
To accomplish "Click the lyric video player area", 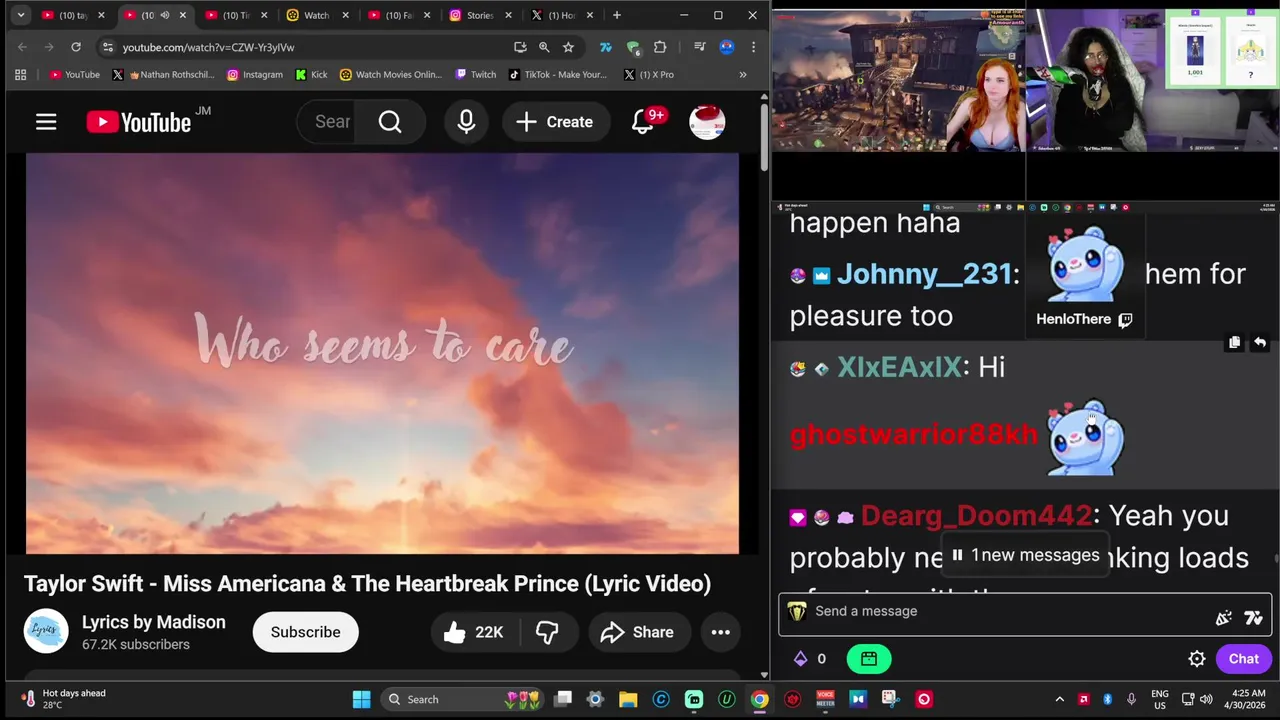I will pos(382,353).
